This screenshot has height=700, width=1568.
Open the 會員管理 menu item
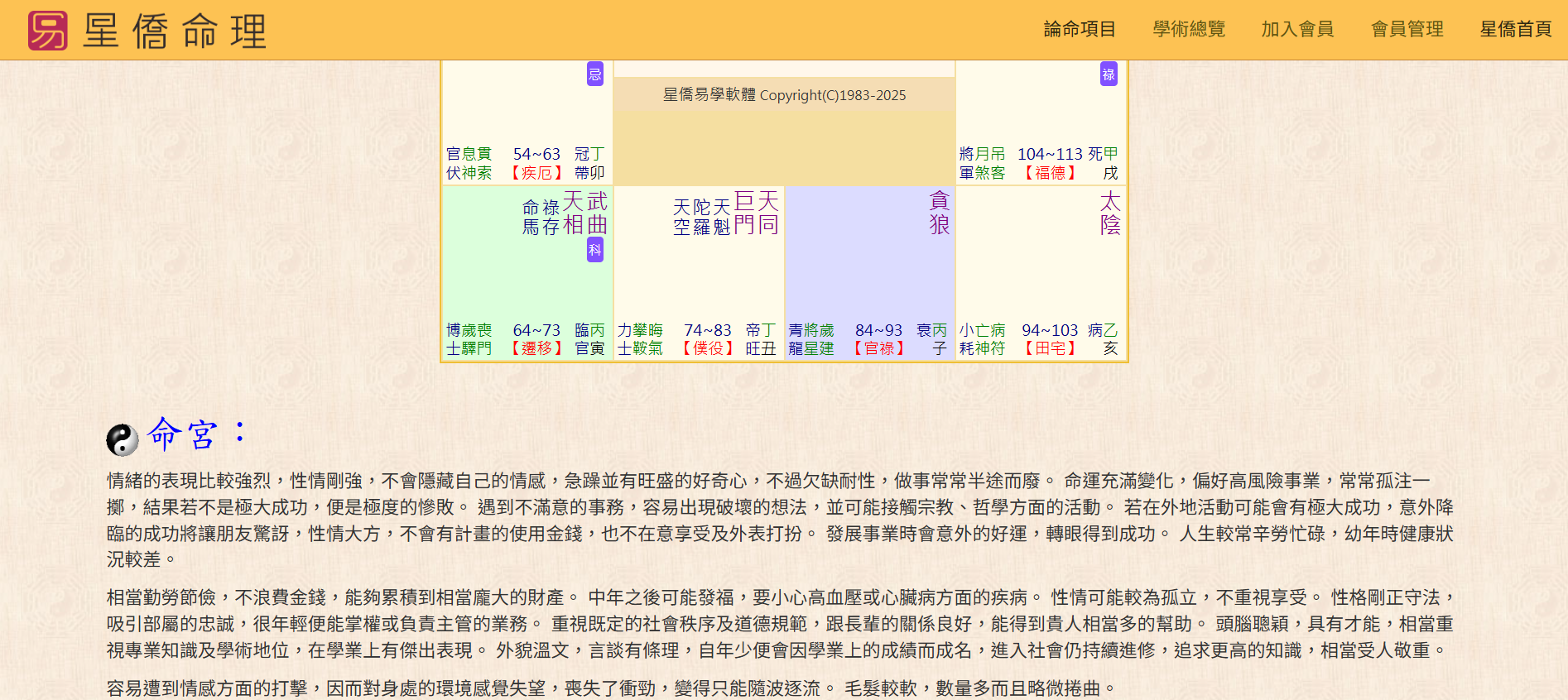click(x=1407, y=29)
